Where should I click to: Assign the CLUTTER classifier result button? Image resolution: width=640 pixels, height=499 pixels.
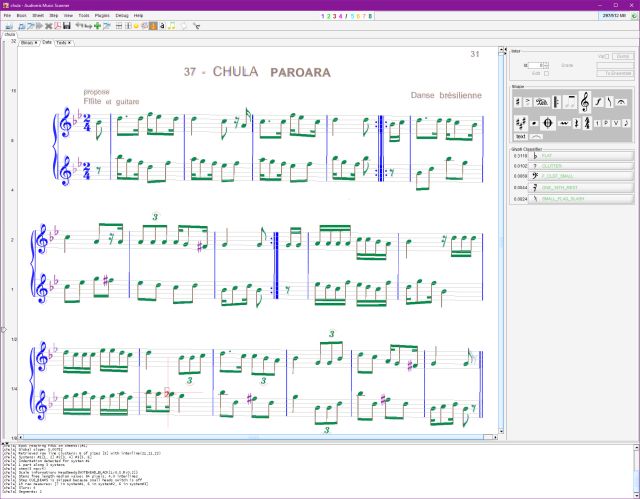[x=581, y=166]
